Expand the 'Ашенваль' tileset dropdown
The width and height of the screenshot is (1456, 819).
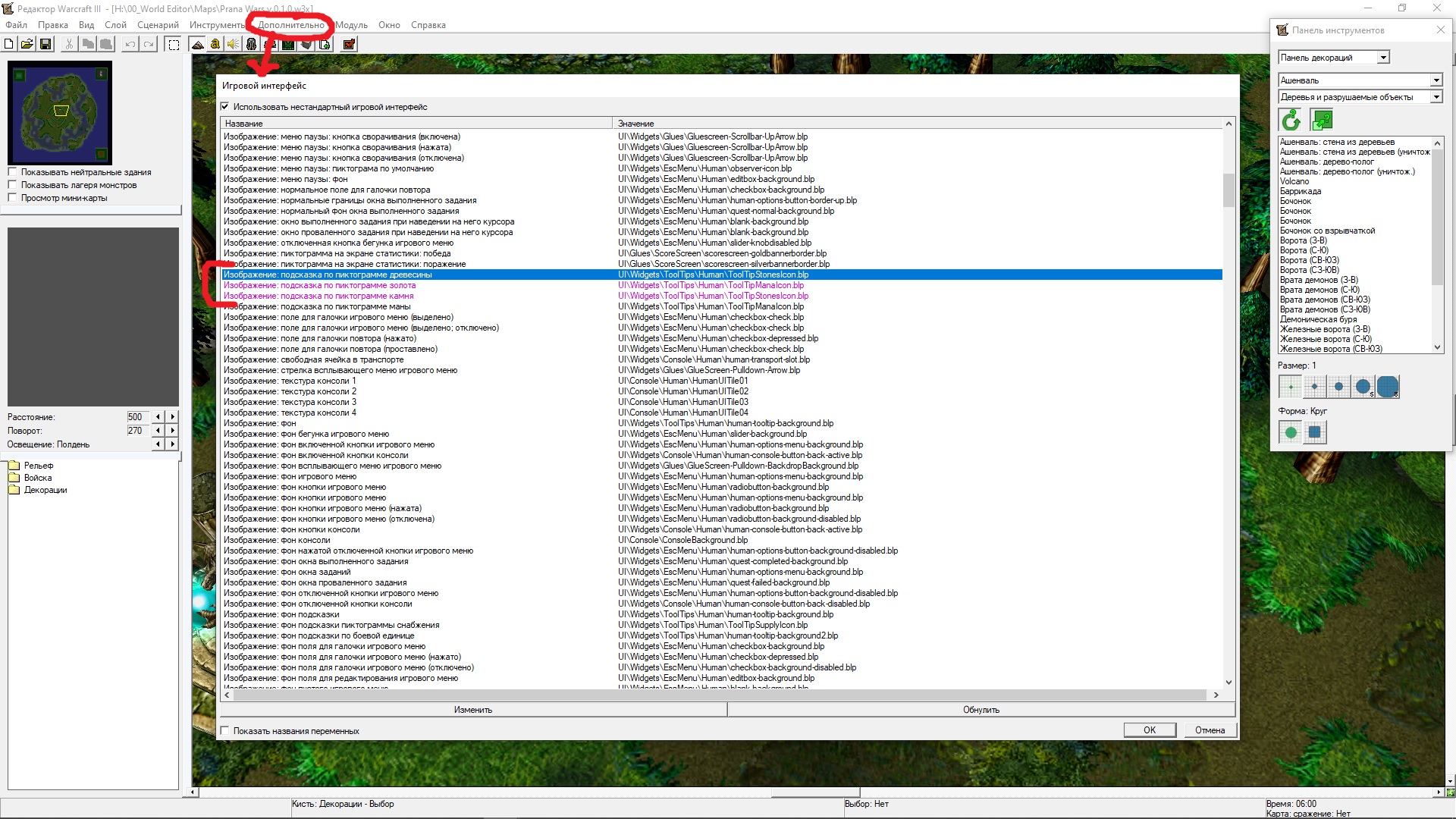coord(1436,80)
